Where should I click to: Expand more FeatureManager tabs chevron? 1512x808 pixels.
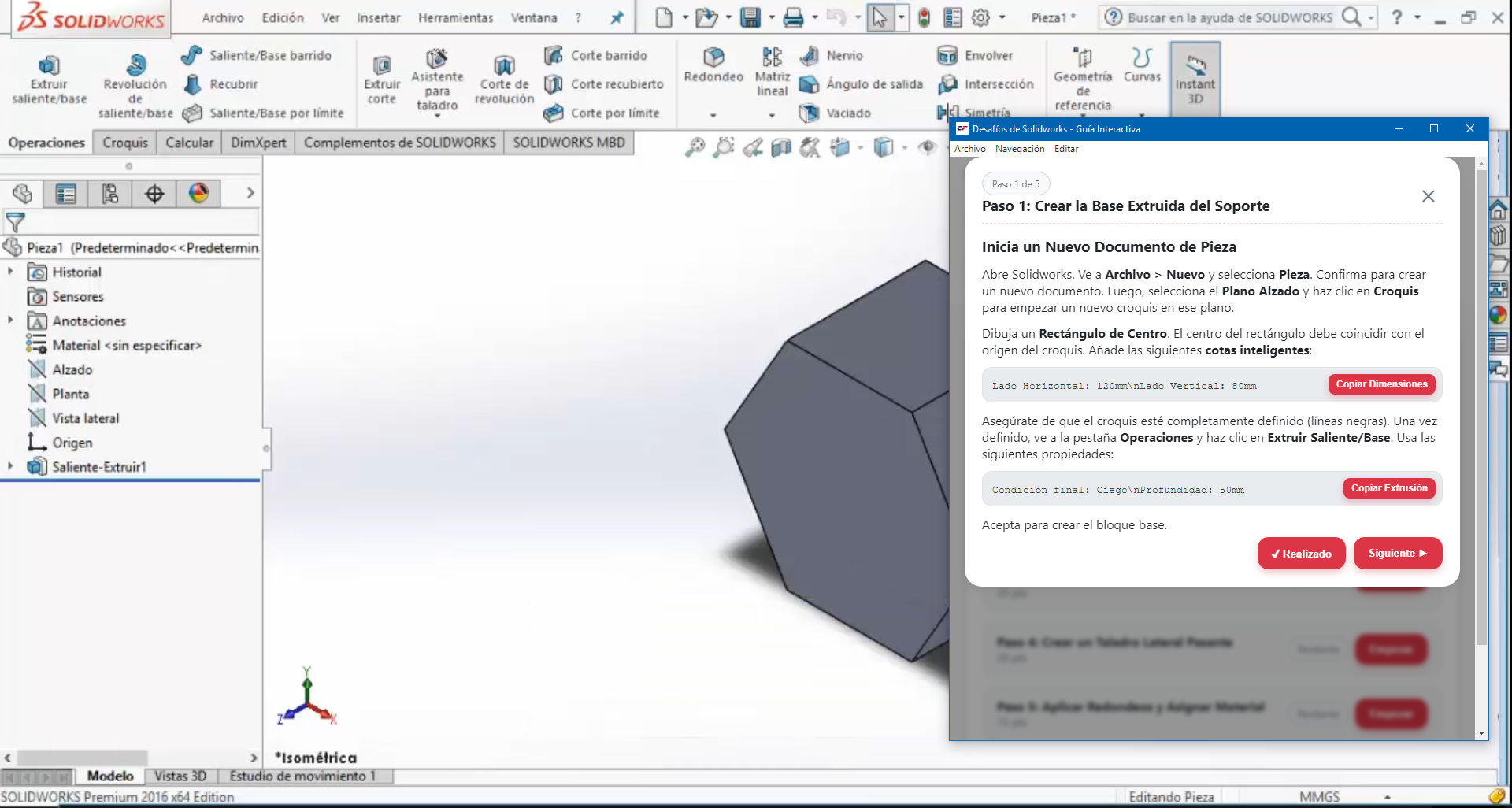coord(250,193)
